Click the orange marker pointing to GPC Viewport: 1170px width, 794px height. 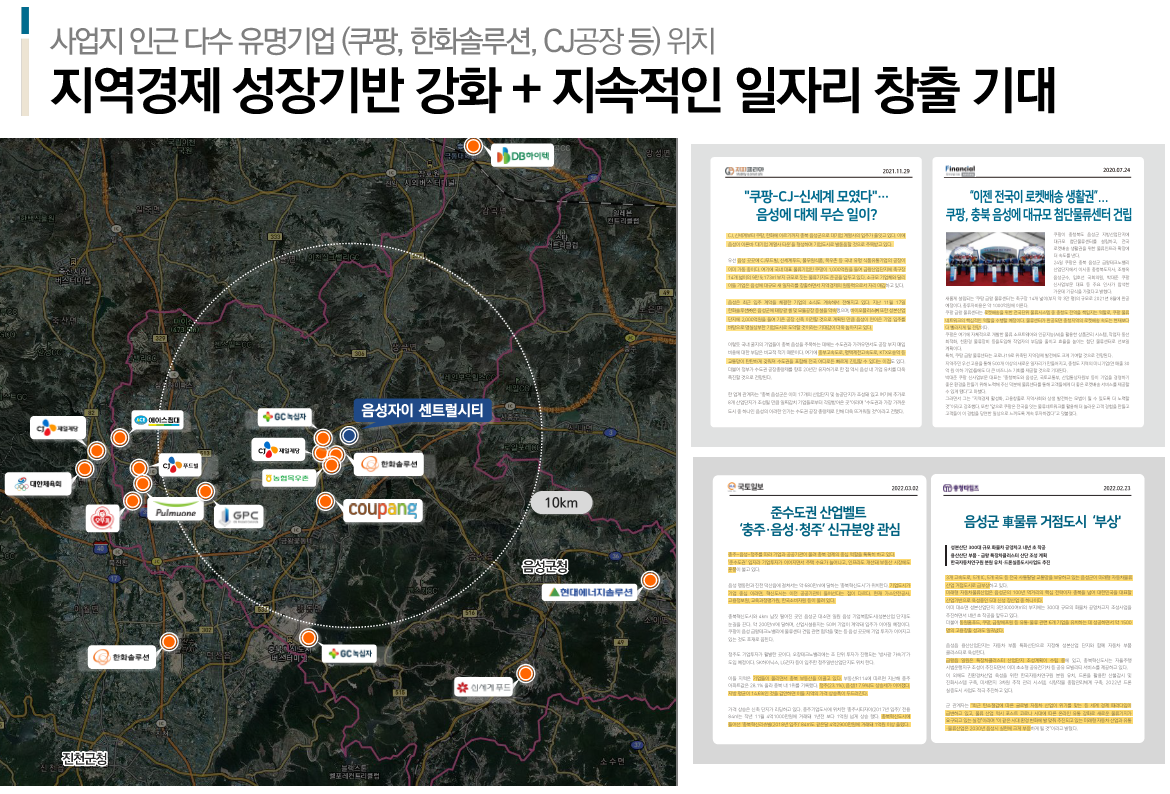(x=205, y=492)
